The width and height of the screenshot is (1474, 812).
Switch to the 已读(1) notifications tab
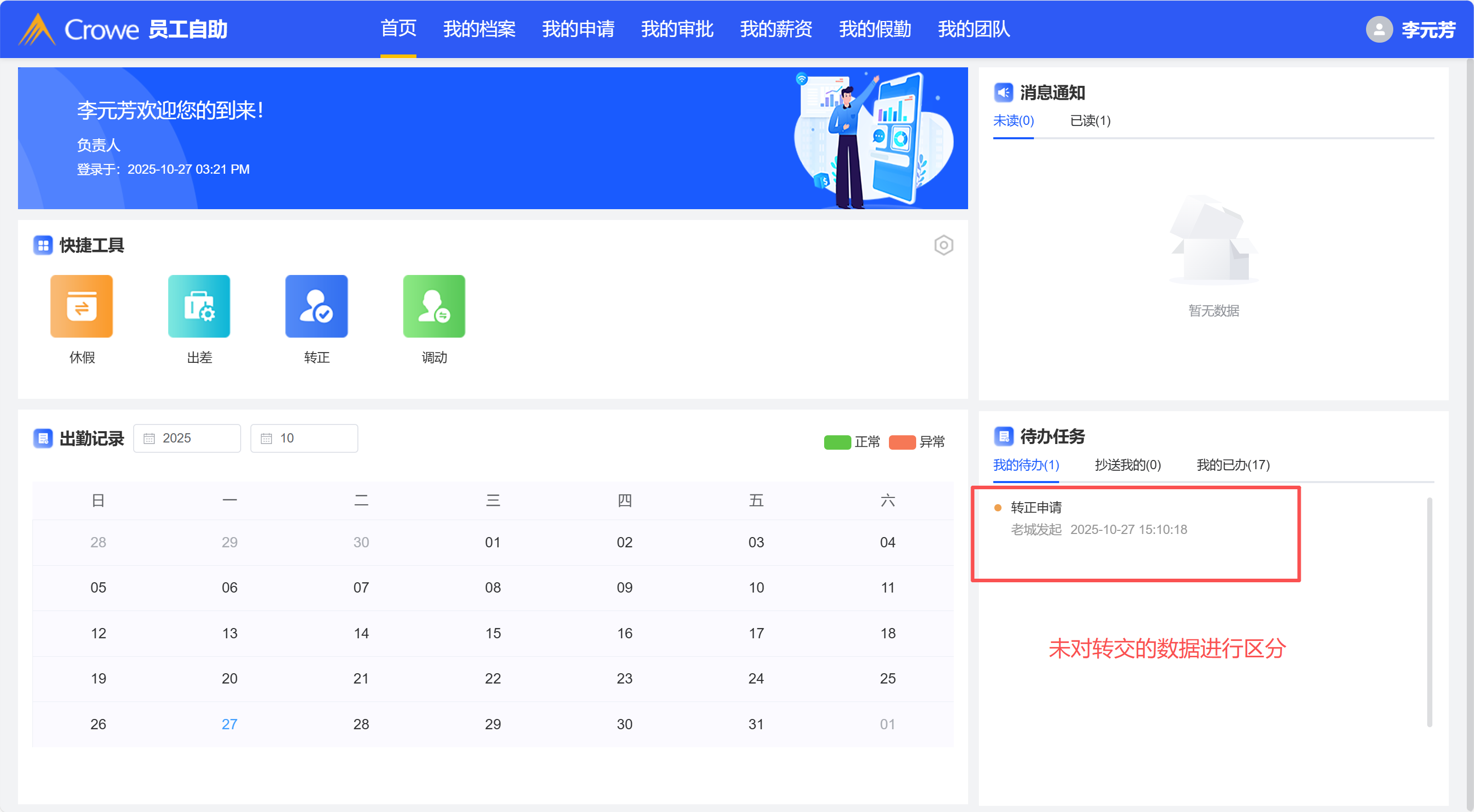click(x=1090, y=121)
